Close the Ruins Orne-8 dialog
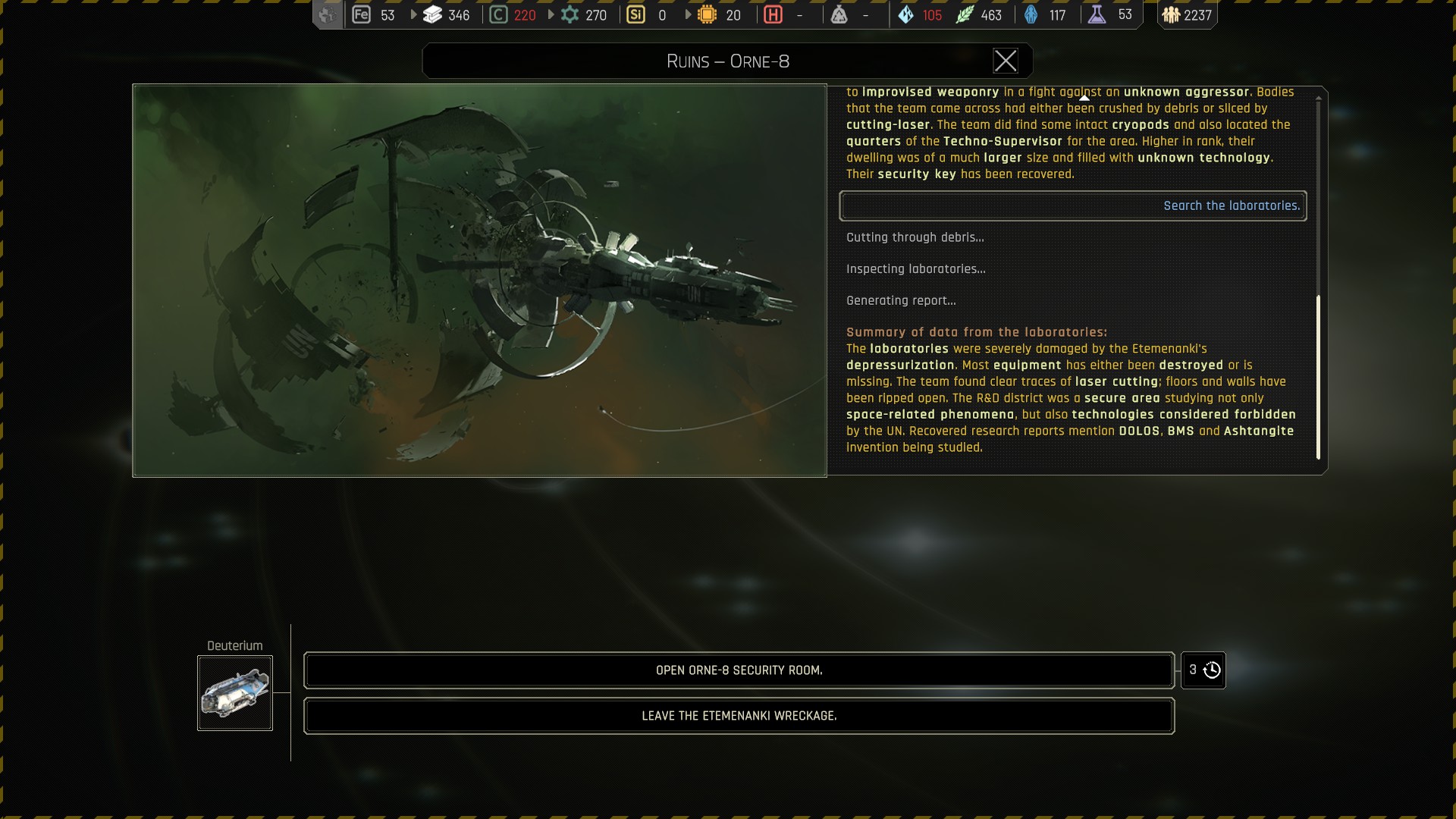Viewport: 1456px width, 819px height. click(1006, 61)
